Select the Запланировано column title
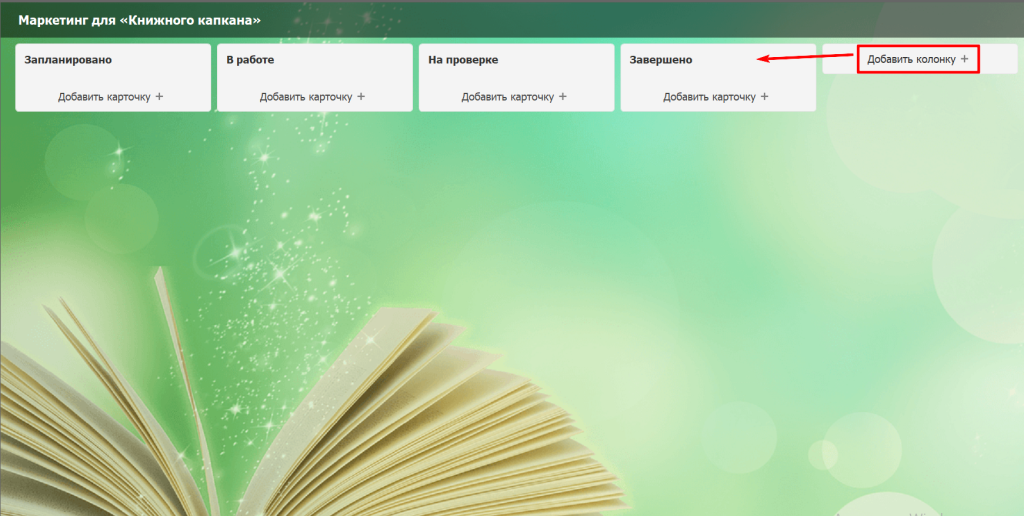This screenshot has width=1024, height=516. (68, 60)
